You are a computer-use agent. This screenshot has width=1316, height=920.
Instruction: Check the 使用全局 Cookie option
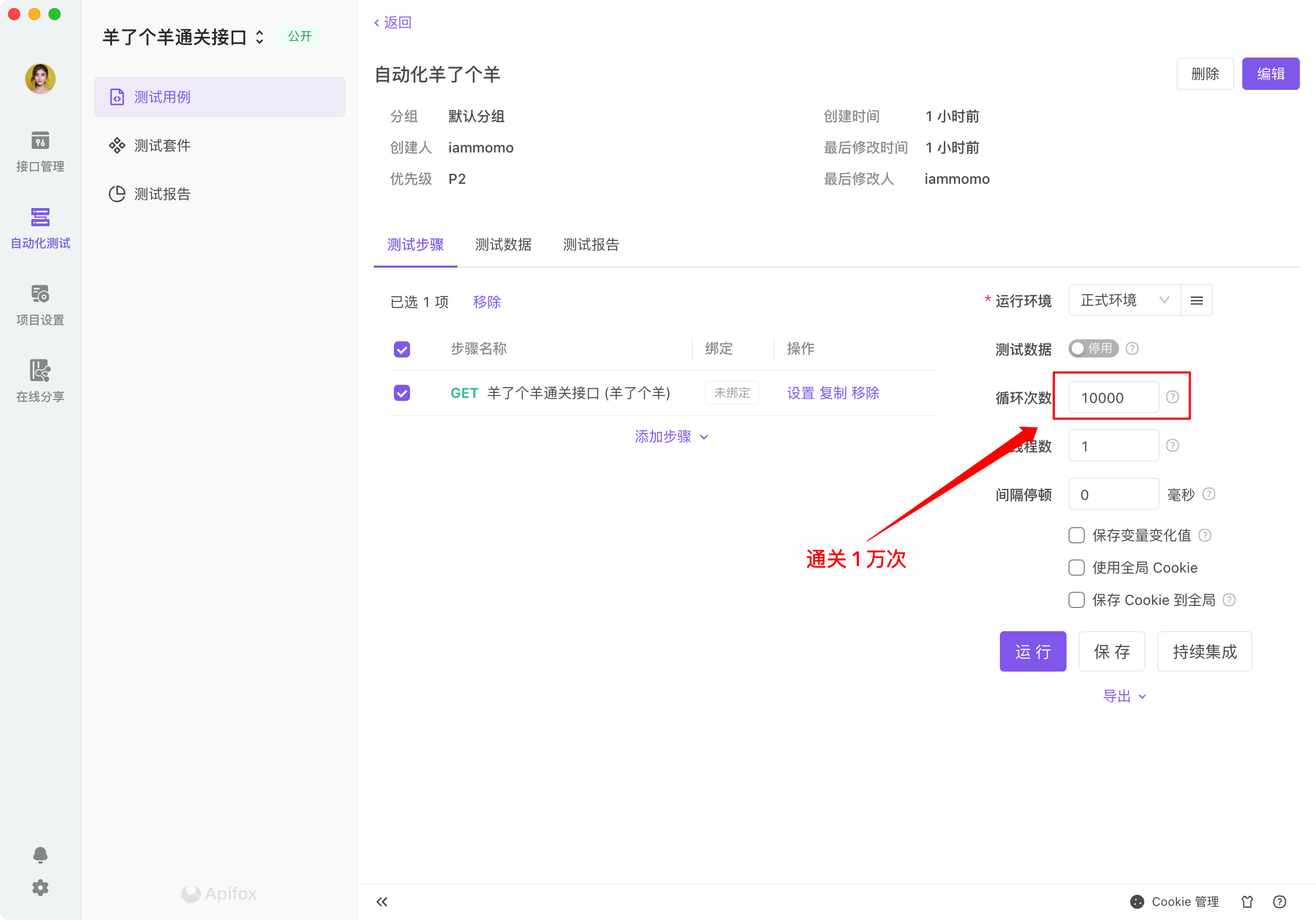tap(1077, 568)
